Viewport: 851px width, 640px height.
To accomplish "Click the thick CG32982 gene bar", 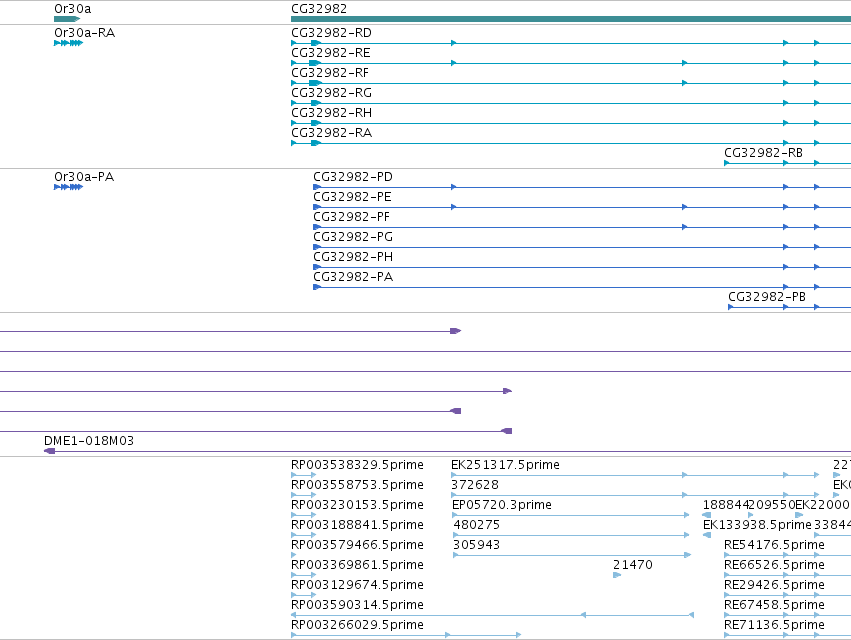I will 571,19.
